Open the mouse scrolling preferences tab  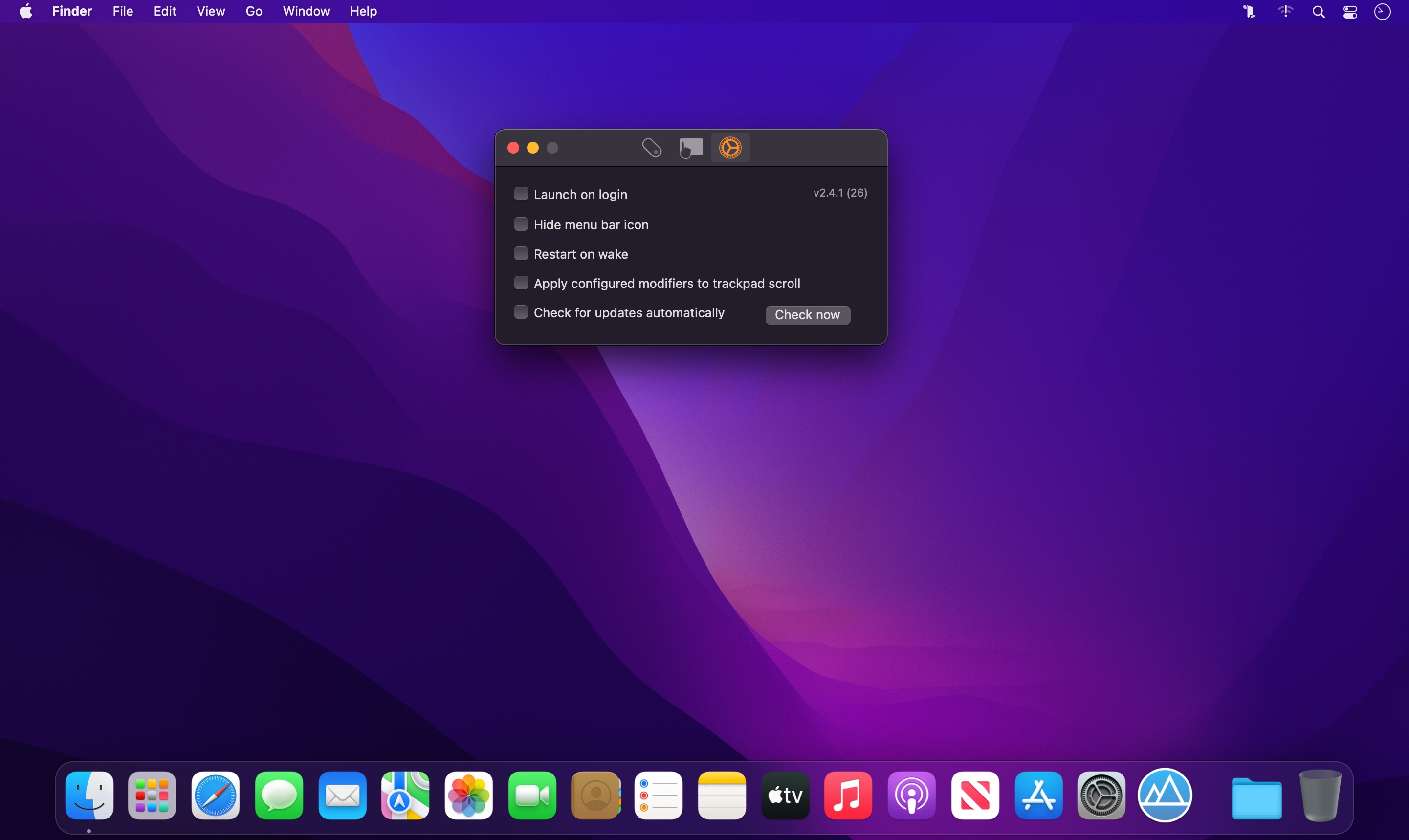point(652,148)
